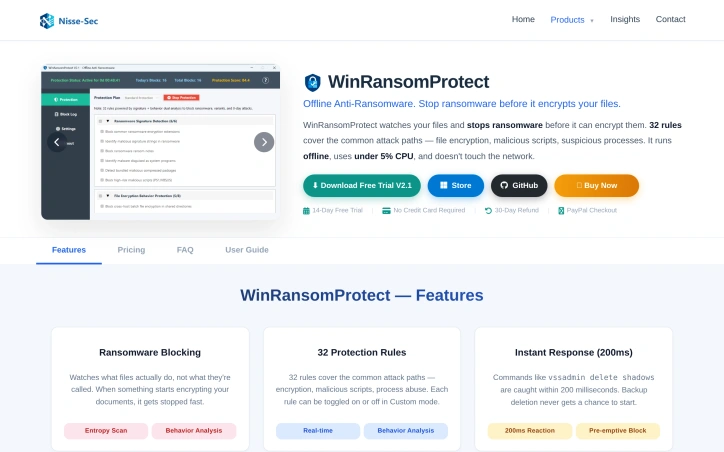Collapse the Ransomware Signature Detection group triangle
The height and width of the screenshot is (452, 724).
(108, 121)
